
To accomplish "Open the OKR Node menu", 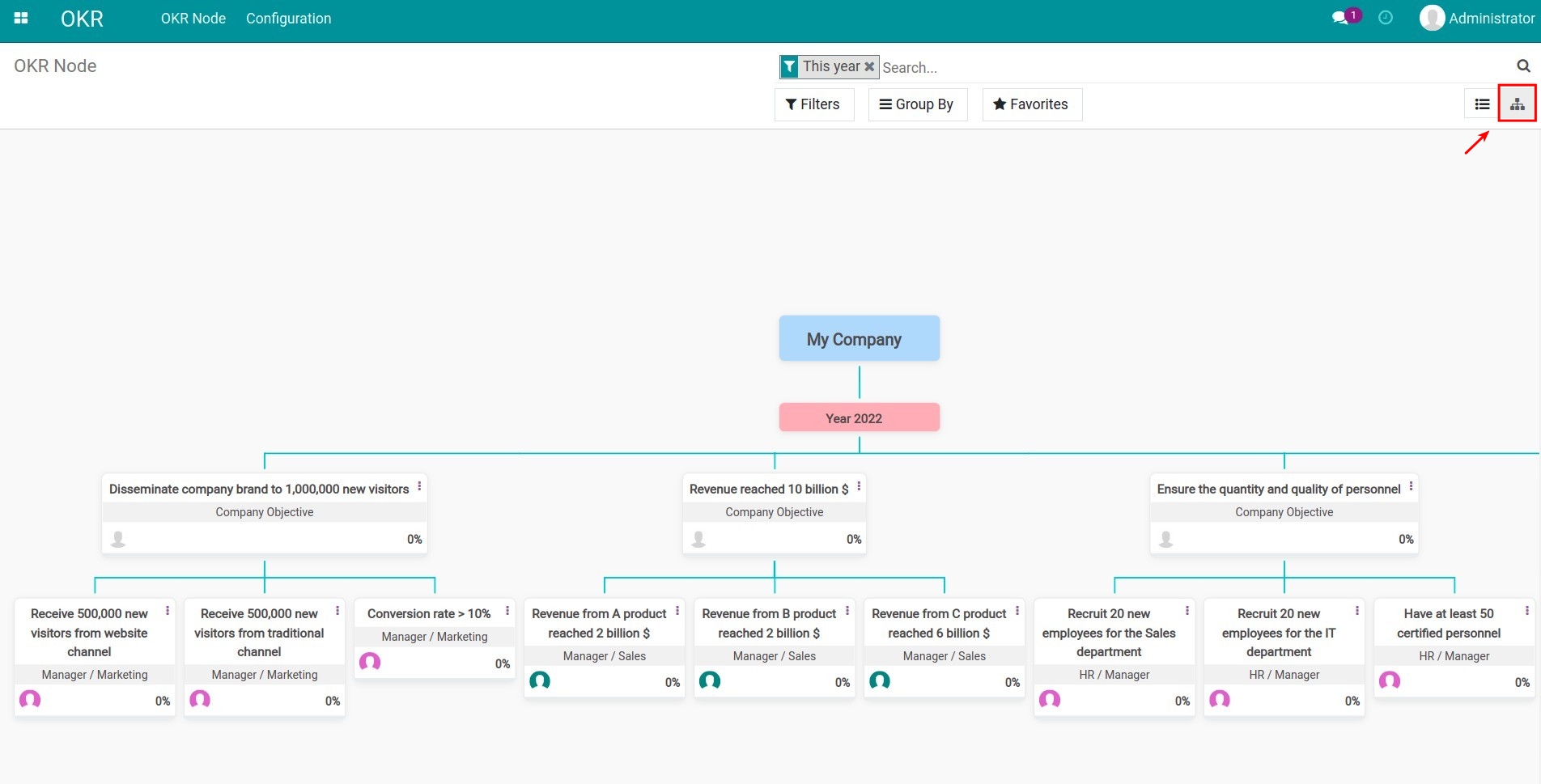I will (193, 18).
